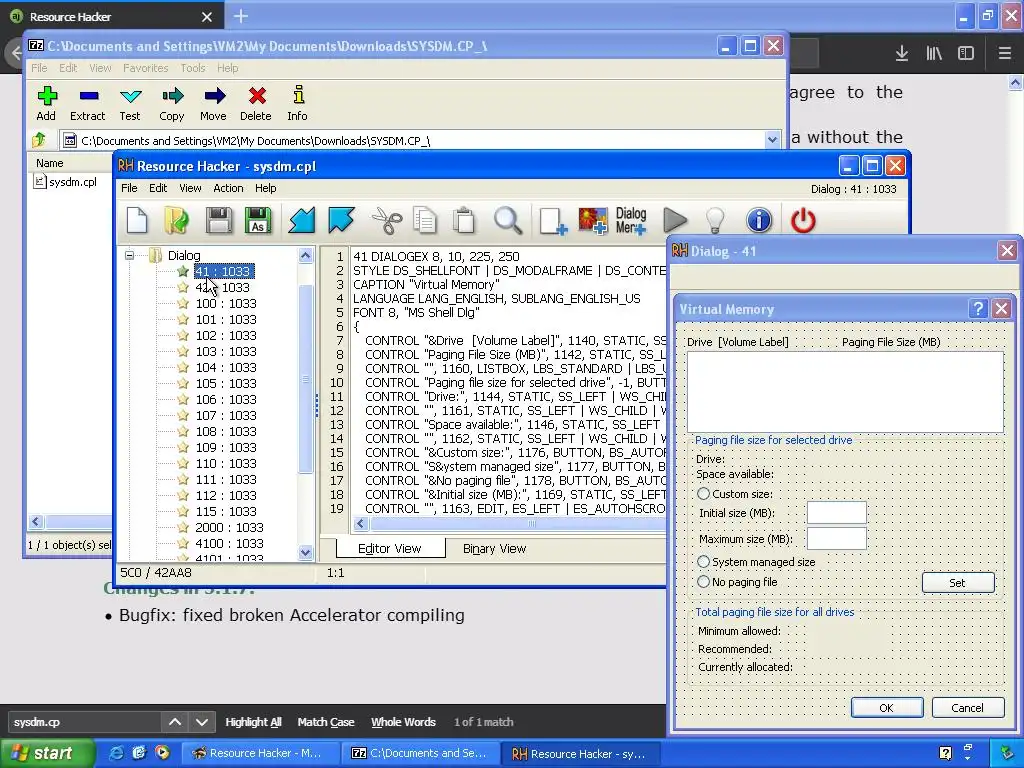
Task: Click the tree scrollbar down arrow
Action: click(x=305, y=552)
